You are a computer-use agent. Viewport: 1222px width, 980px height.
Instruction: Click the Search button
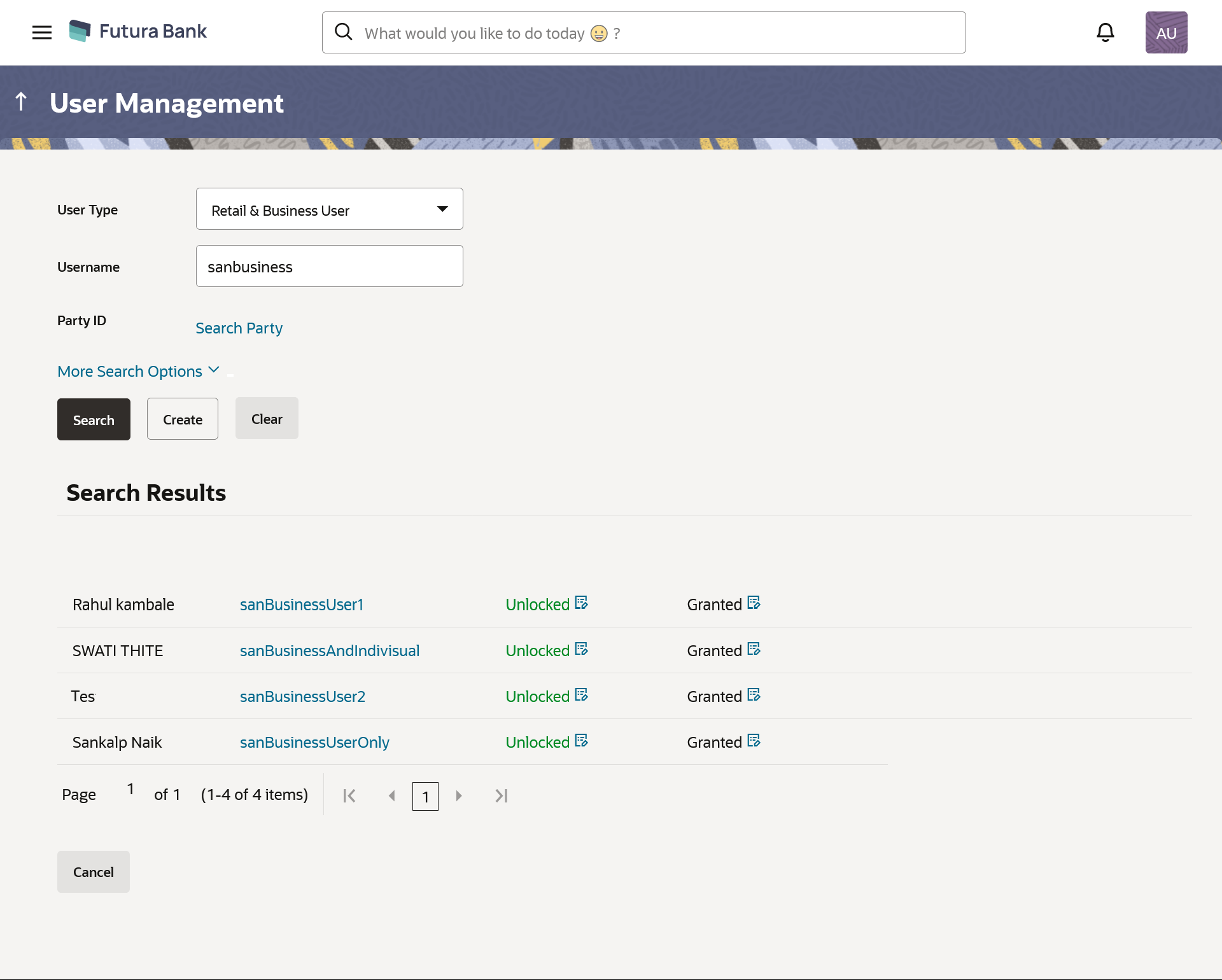pos(94,419)
